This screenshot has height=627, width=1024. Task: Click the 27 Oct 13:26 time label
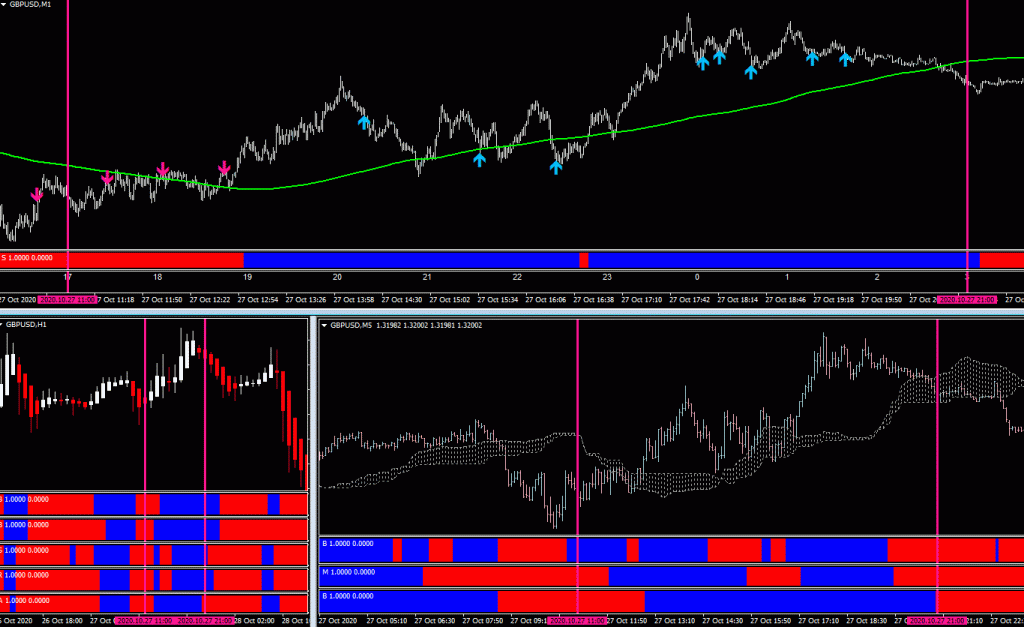306,300
